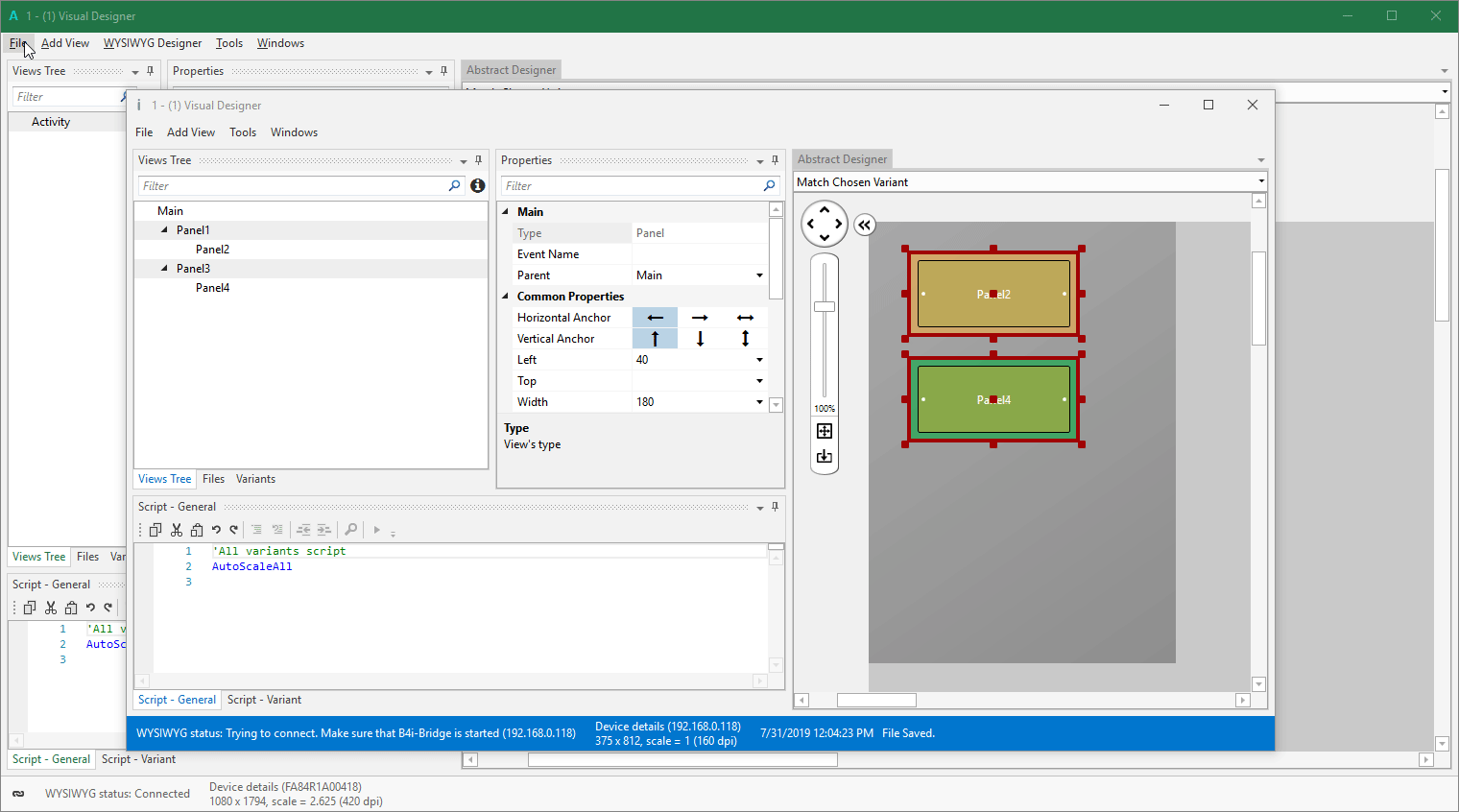Open the Top property dropdown
Image resolution: width=1459 pixels, height=812 pixels.
pos(759,381)
